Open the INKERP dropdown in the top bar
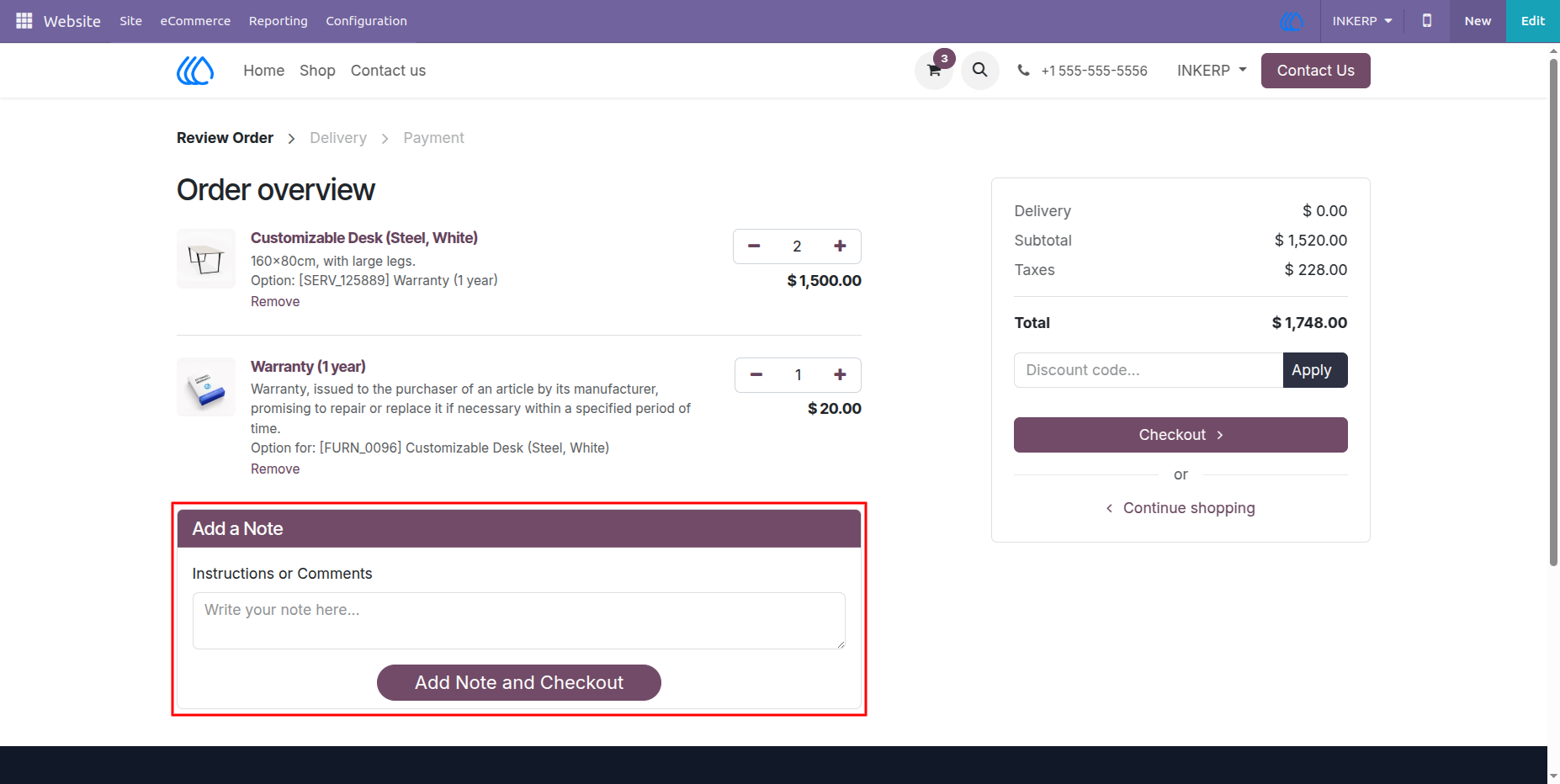 click(x=1362, y=21)
